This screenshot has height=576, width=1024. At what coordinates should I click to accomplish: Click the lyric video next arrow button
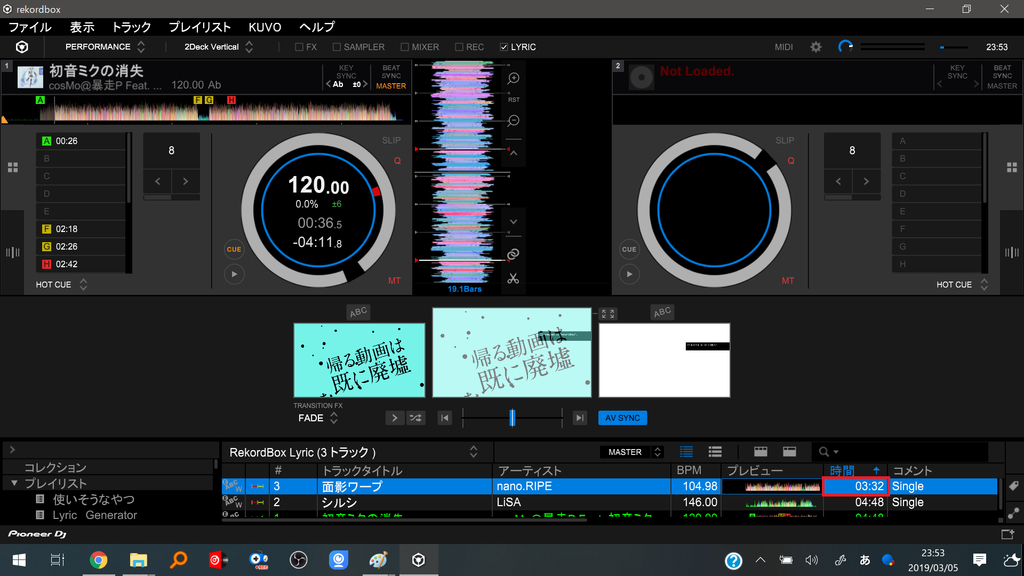394,418
